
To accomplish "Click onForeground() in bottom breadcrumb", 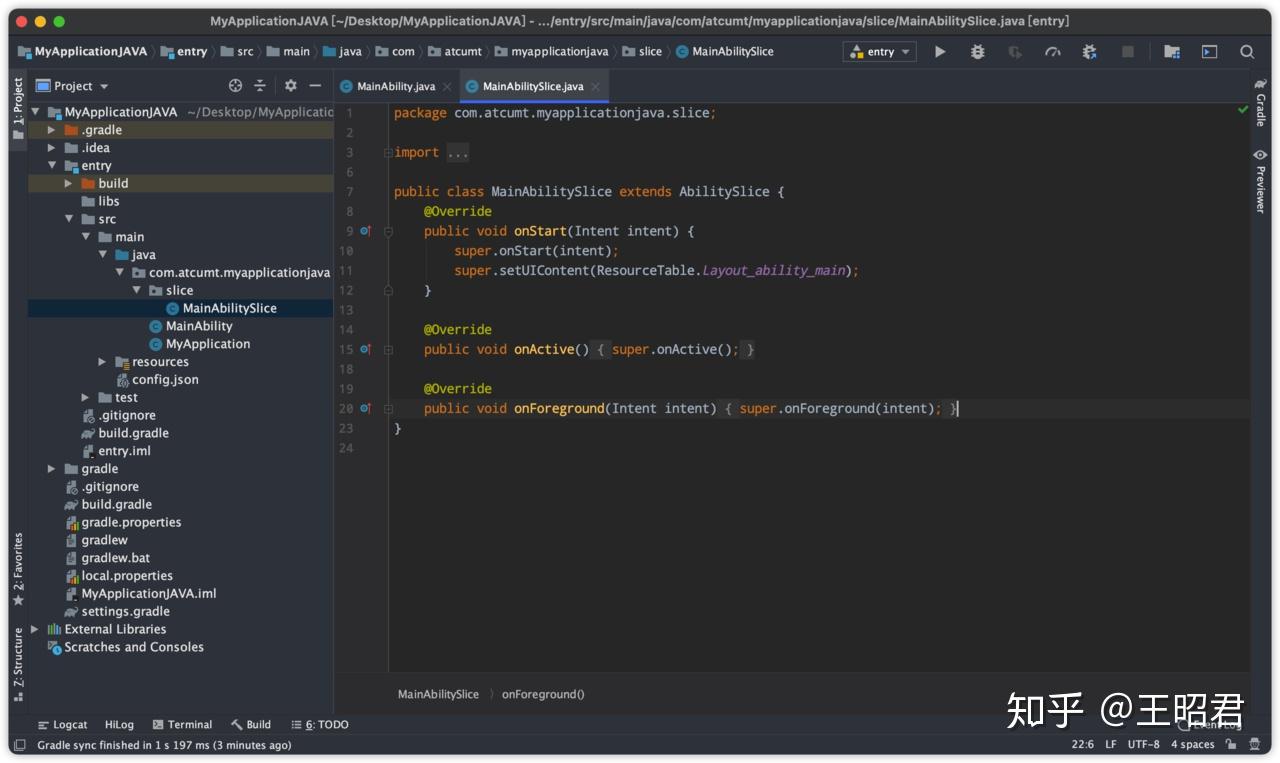I will pyautogui.click(x=543, y=694).
